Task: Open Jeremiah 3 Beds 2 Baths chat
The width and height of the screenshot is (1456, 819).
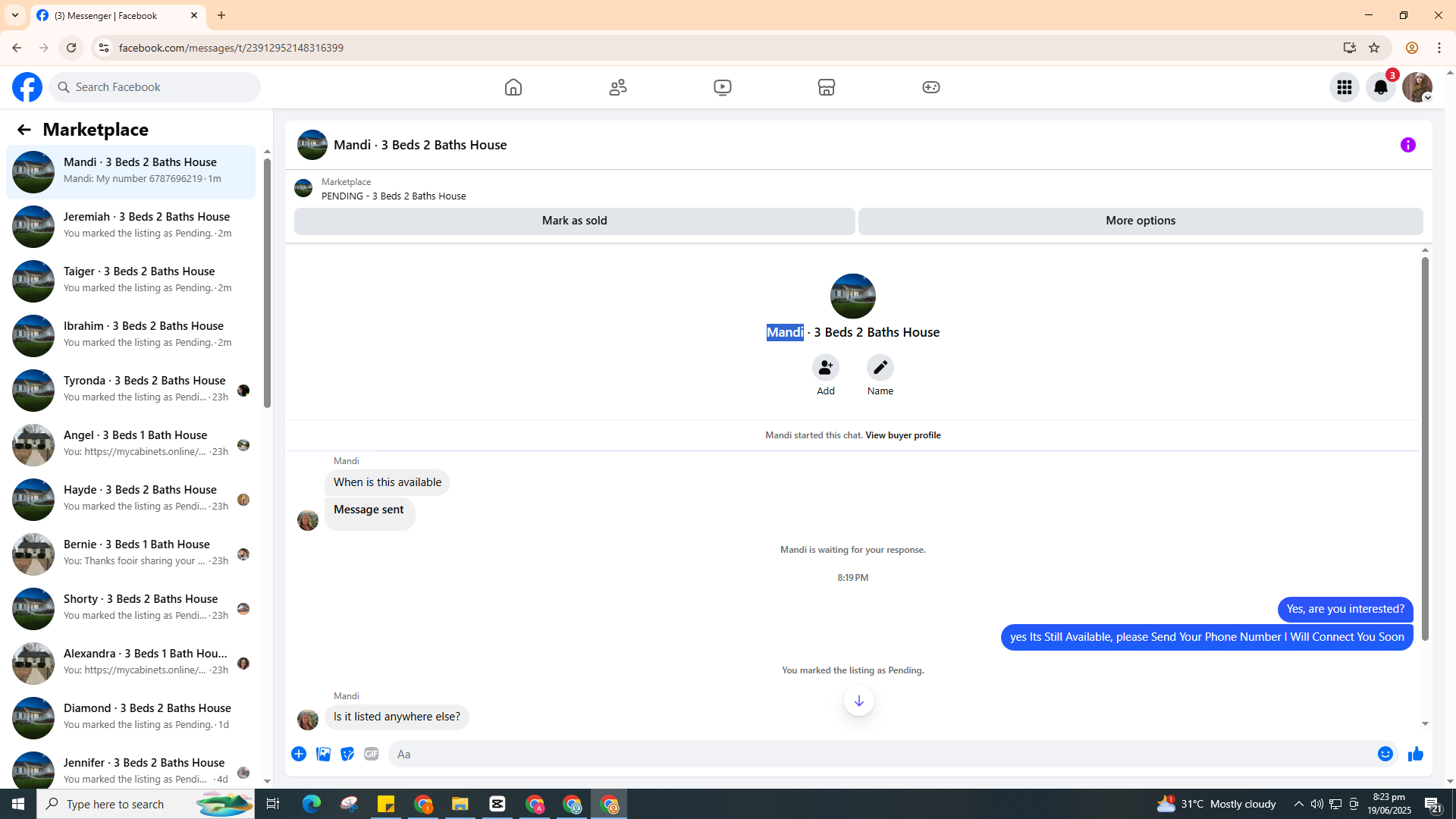Action: point(131,227)
